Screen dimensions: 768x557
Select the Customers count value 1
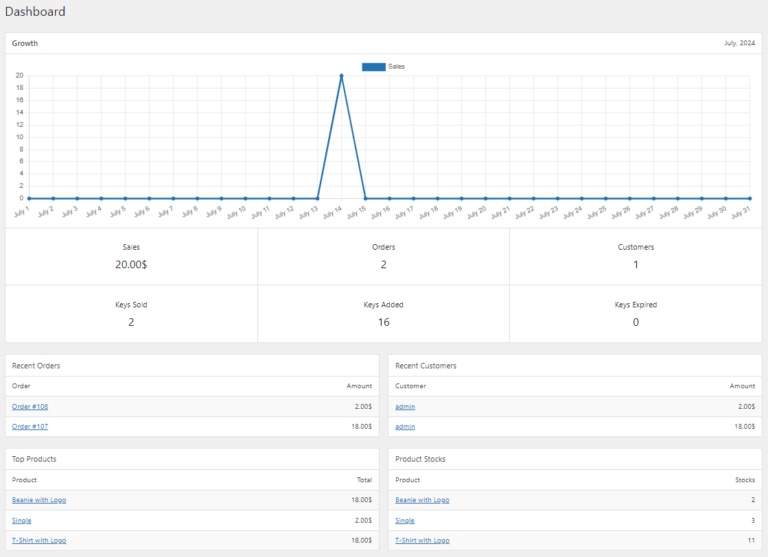coord(636,265)
